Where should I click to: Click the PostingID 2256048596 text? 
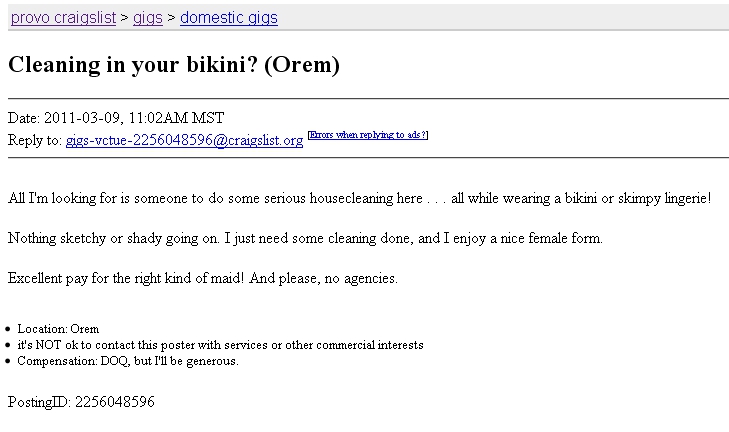point(81,402)
